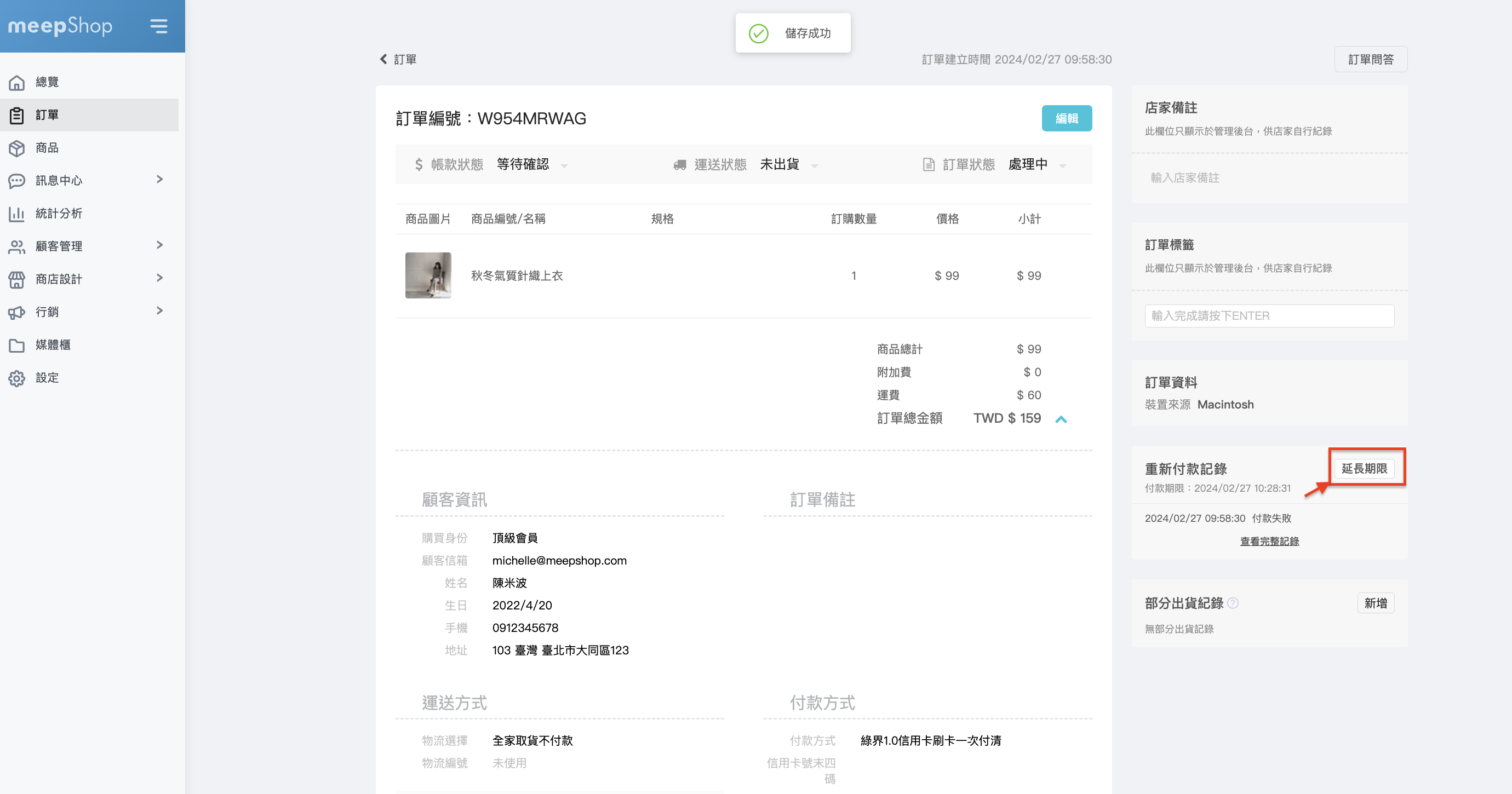The height and width of the screenshot is (794, 1512).
Task: Open 設定 gear icon in sidebar
Action: pyautogui.click(x=16, y=378)
